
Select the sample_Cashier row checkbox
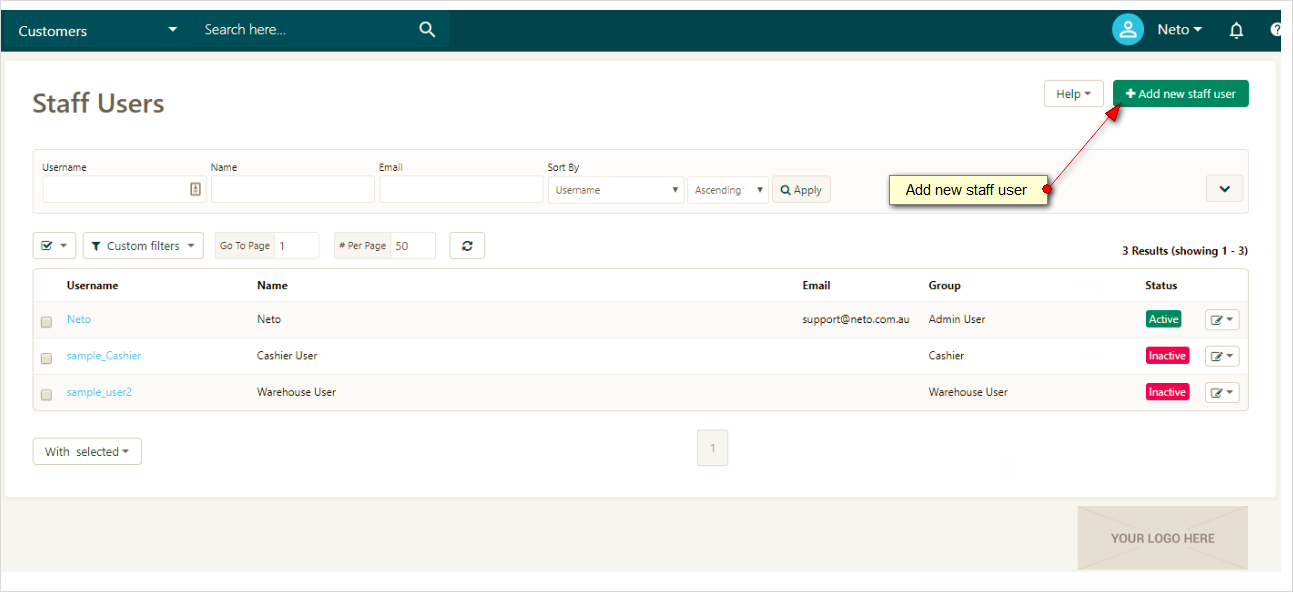(x=46, y=358)
